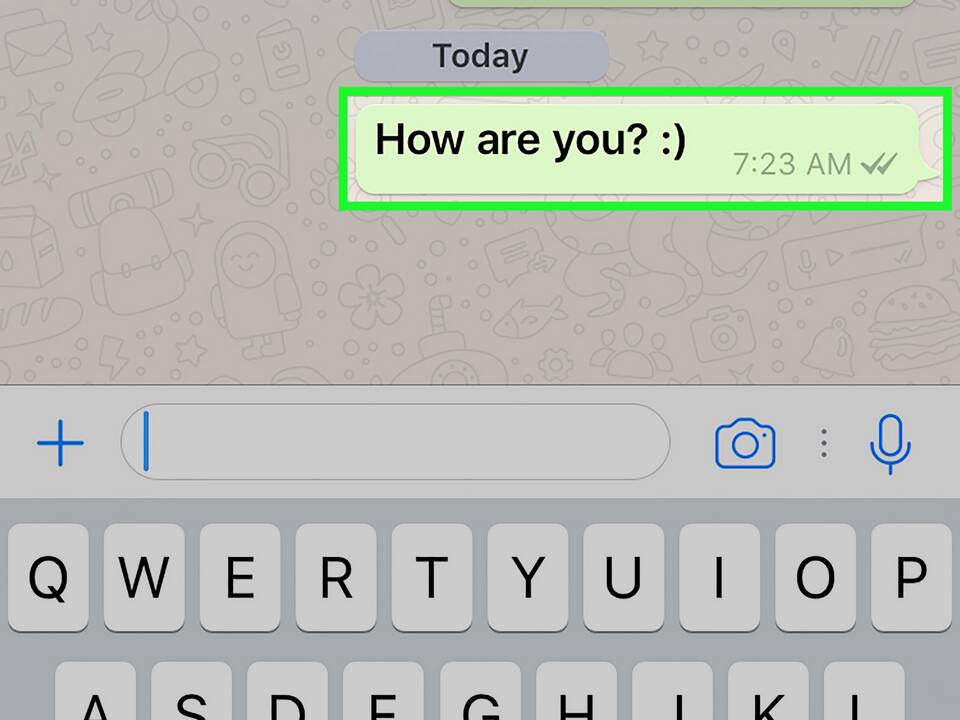Tap the G key on keyboard
The width and height of the screenshot is (960, 720).
pos(481,692)
